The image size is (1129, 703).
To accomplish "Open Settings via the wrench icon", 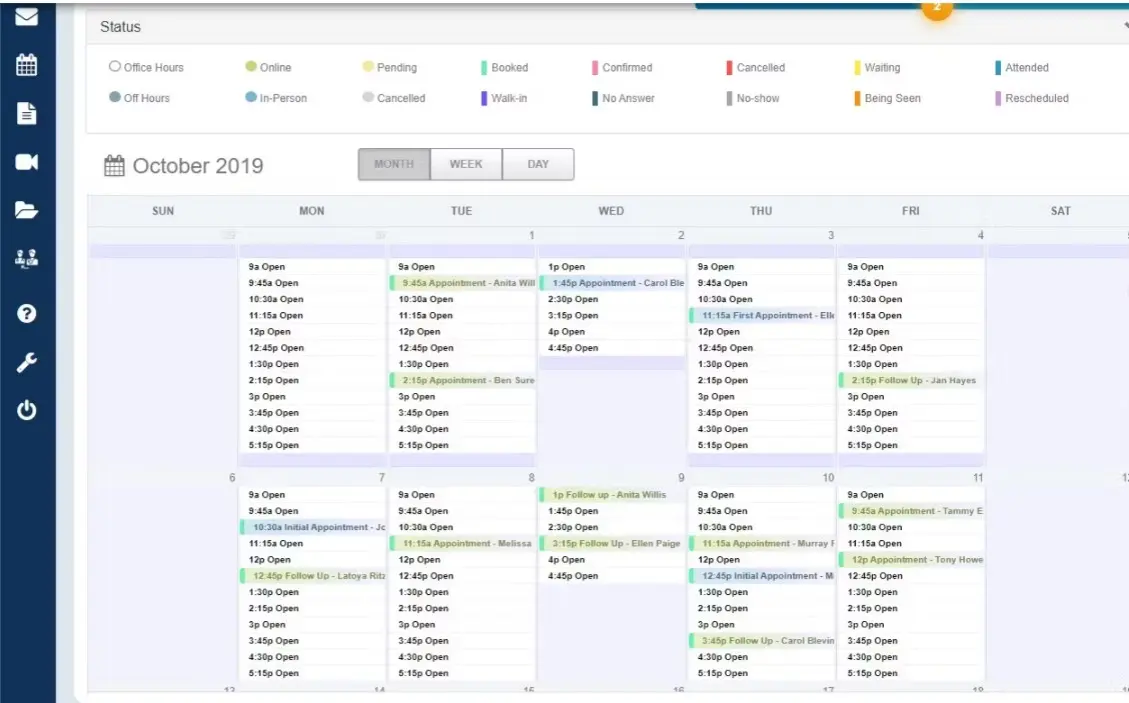I will (x=25, y=360).
